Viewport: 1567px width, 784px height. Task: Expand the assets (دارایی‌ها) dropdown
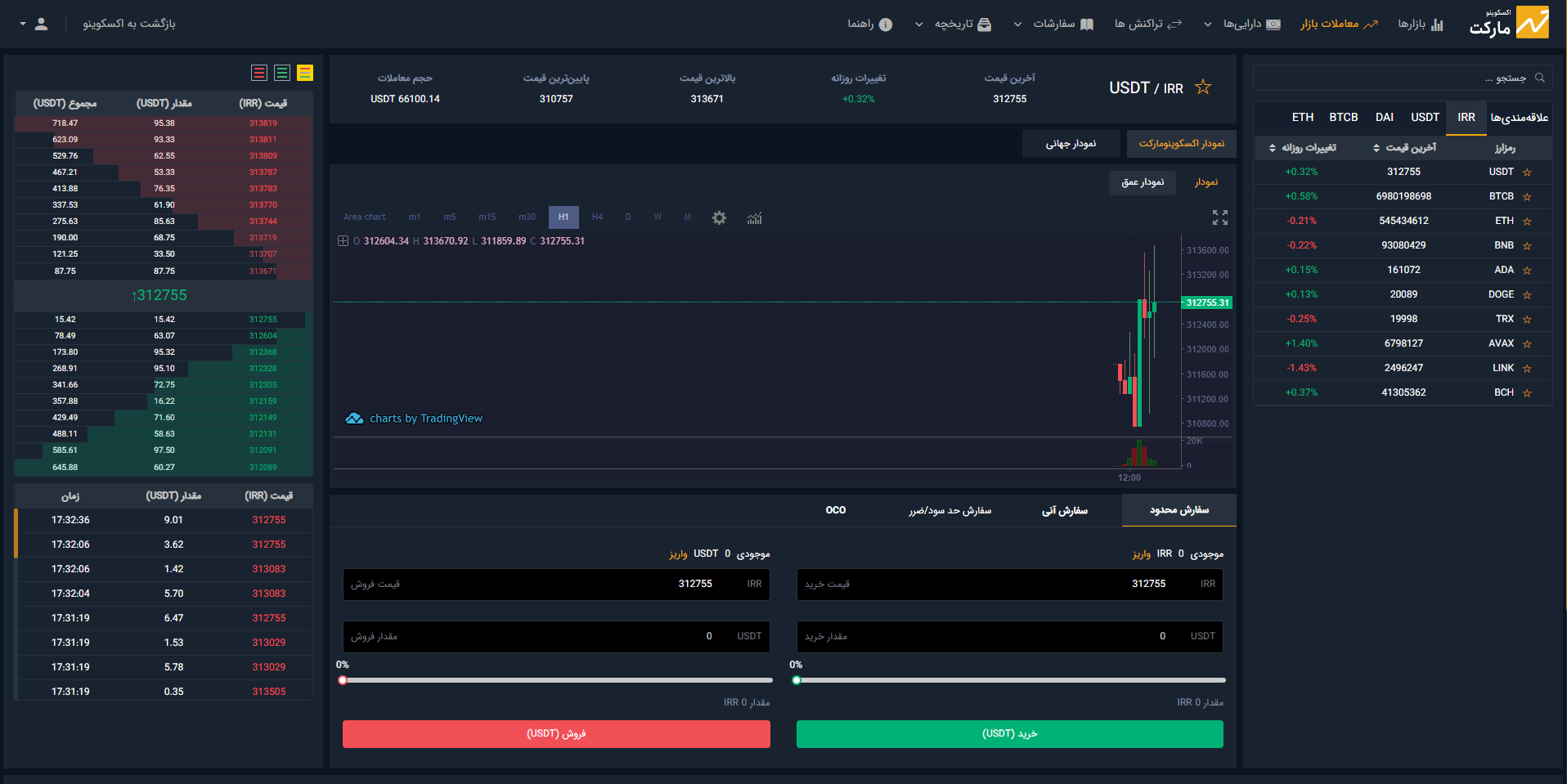1207,25
